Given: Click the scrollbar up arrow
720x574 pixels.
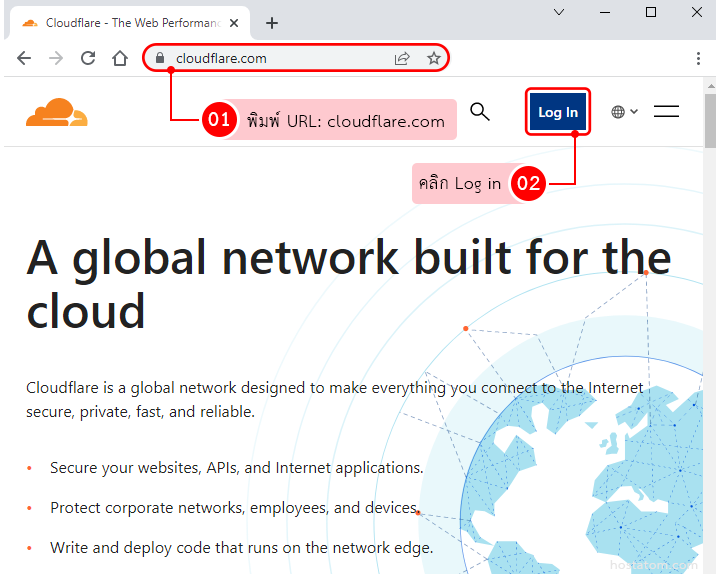Looking at the screenshot, I should coord(710,86).
